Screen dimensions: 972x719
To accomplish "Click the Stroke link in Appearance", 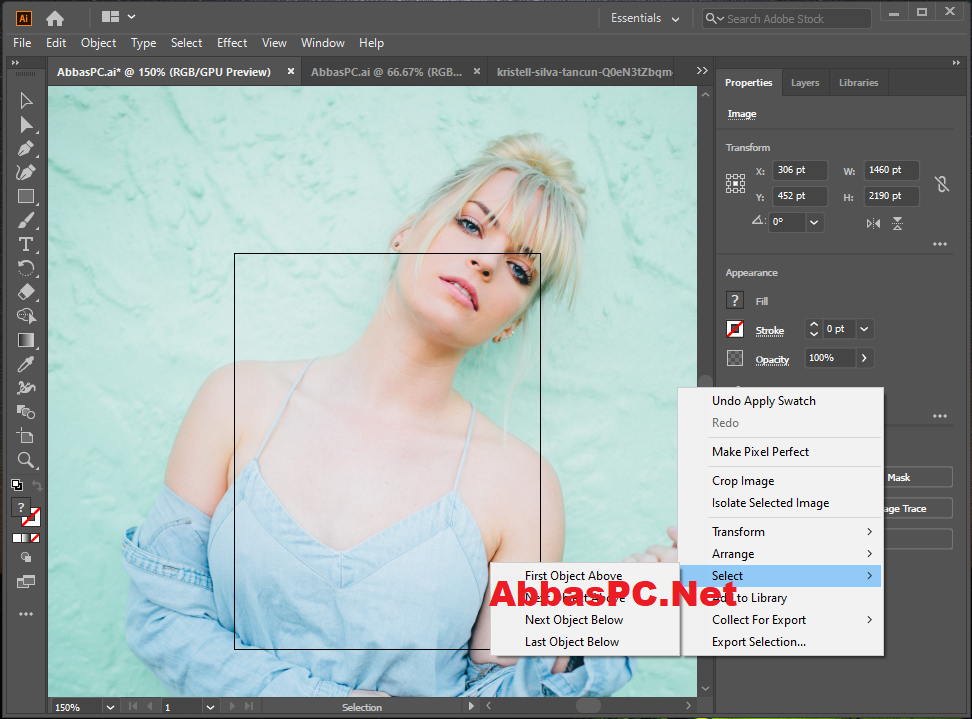I will (x=769, y=331).
